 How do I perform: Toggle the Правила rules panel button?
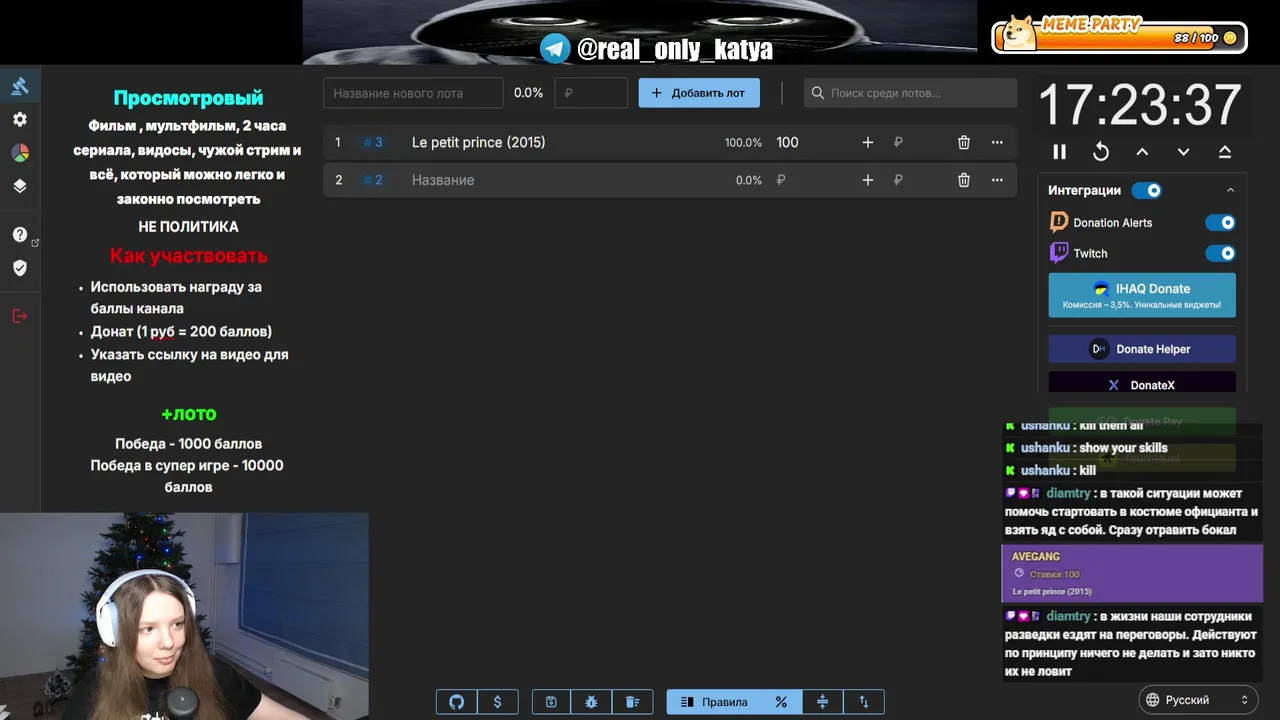click(x=714, y=702)
